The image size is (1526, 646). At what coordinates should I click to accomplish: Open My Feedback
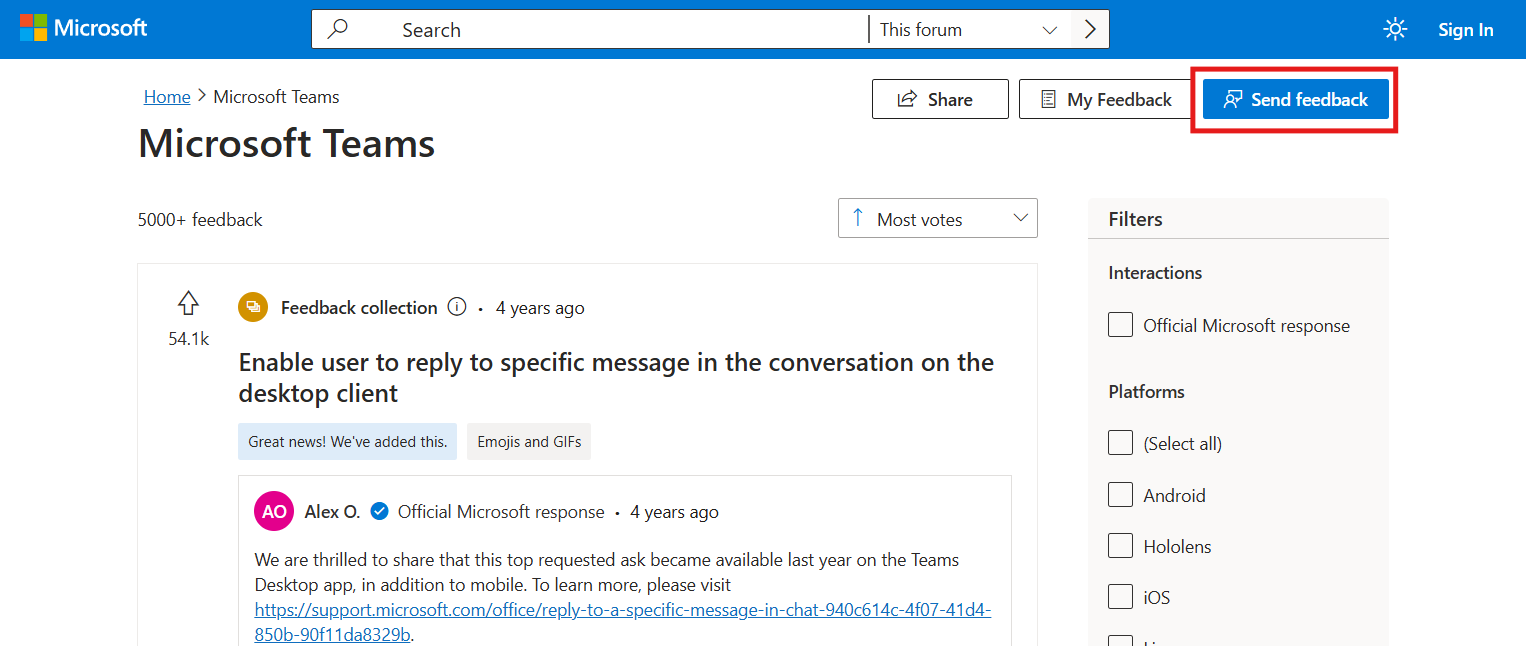click(1106, 99)
